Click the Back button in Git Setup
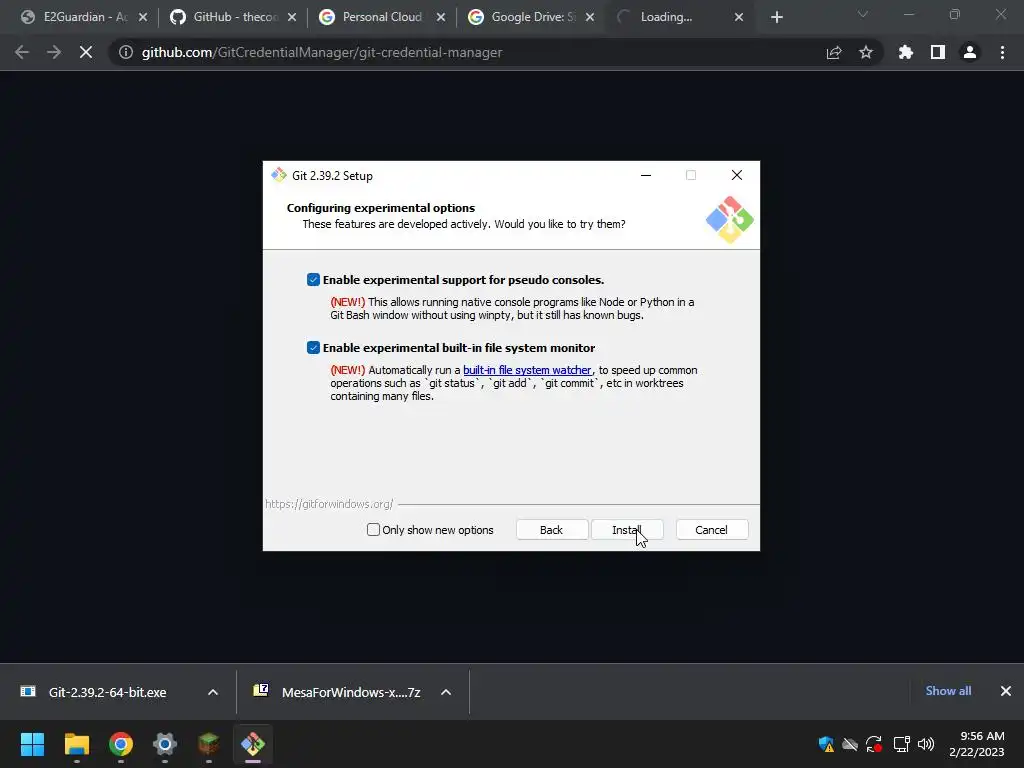Image resolution: width=1024 pixels, height=768 pixels. (x=551, y=530)
